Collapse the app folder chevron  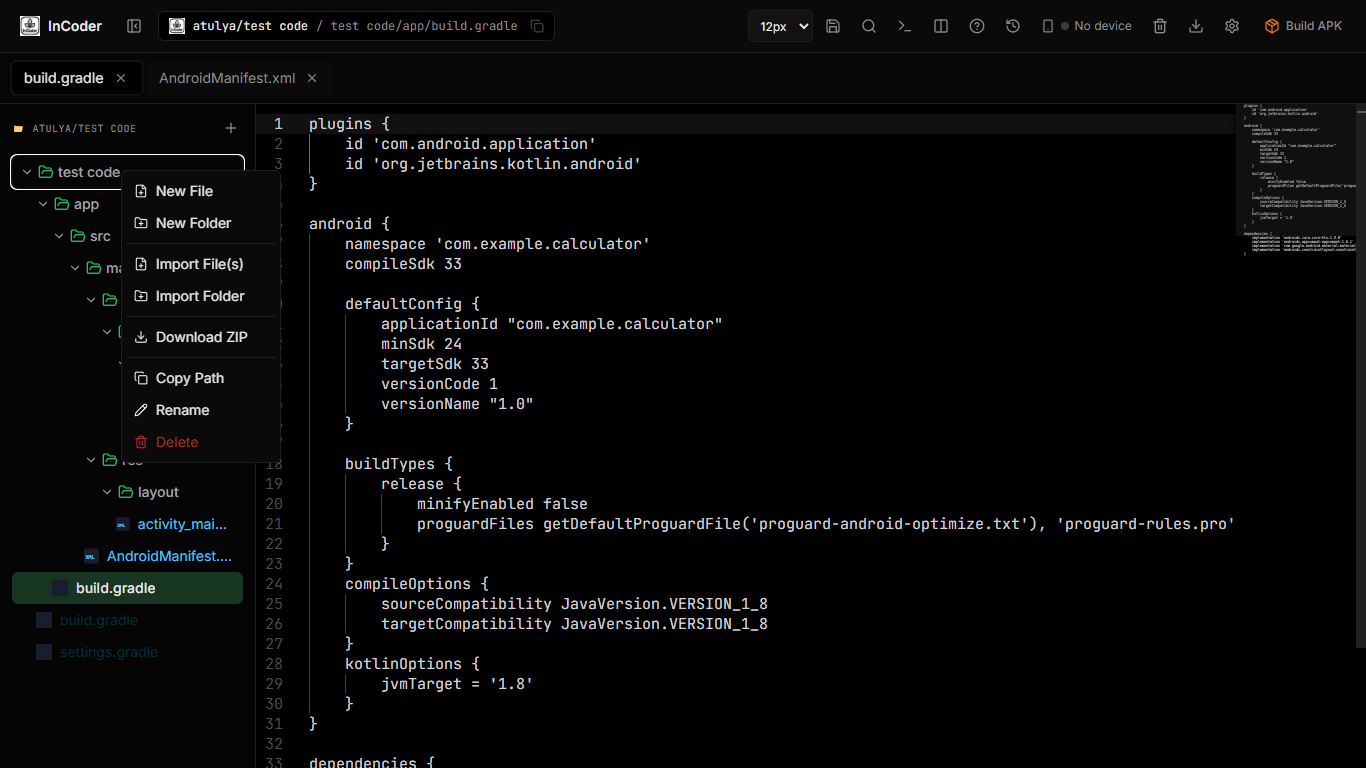[43, 204]
